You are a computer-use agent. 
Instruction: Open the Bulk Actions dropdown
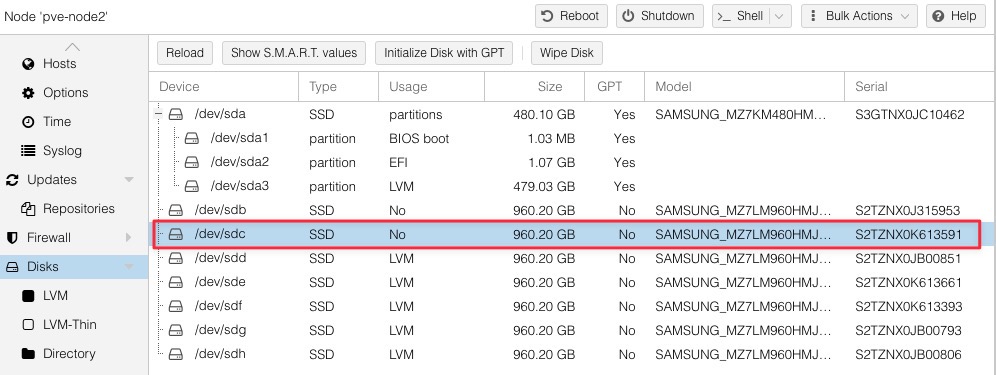pyautogui.click(x=859, y=16)
